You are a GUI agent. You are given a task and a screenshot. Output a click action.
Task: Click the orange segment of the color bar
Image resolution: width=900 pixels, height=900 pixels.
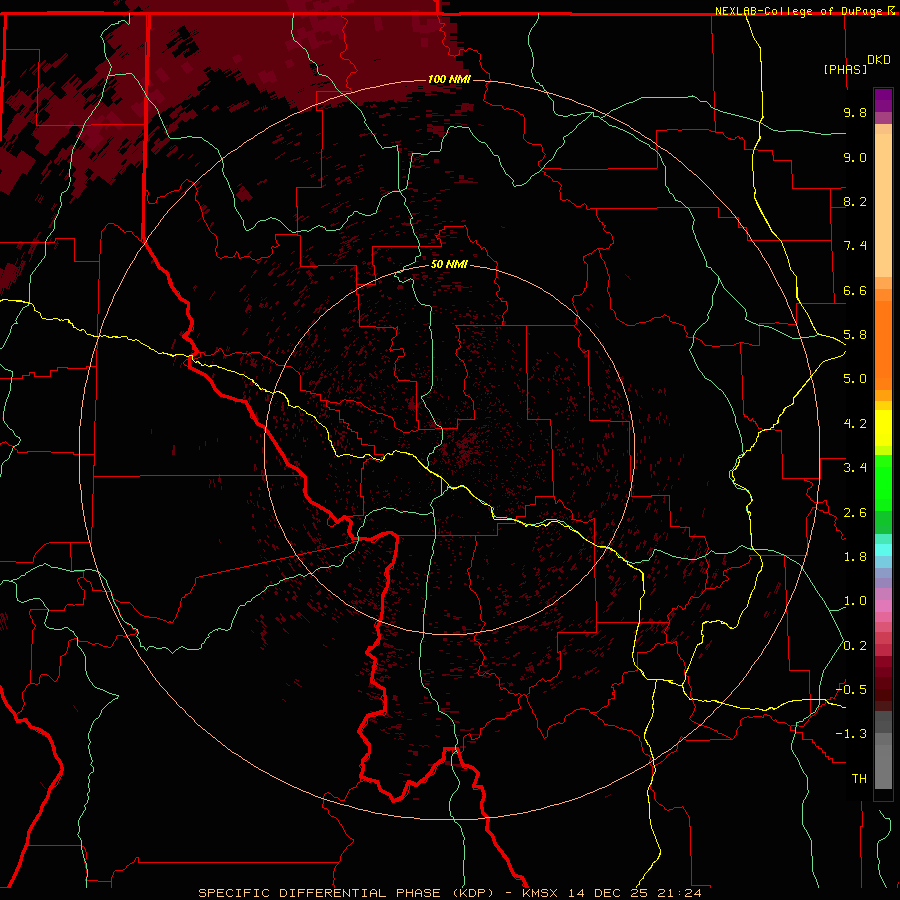883,344
